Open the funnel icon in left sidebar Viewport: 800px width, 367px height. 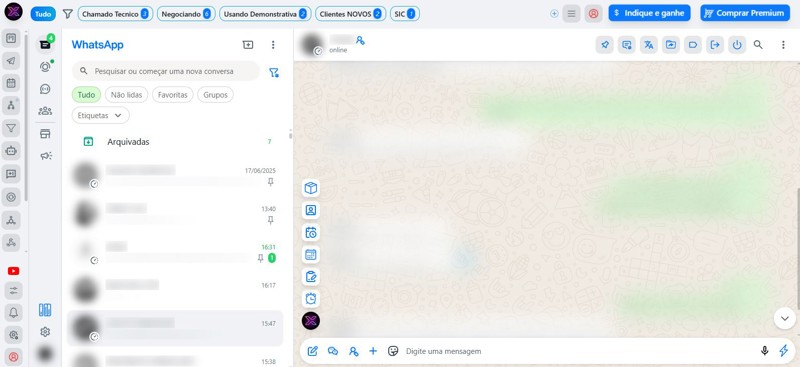click(x=11, y=128)
